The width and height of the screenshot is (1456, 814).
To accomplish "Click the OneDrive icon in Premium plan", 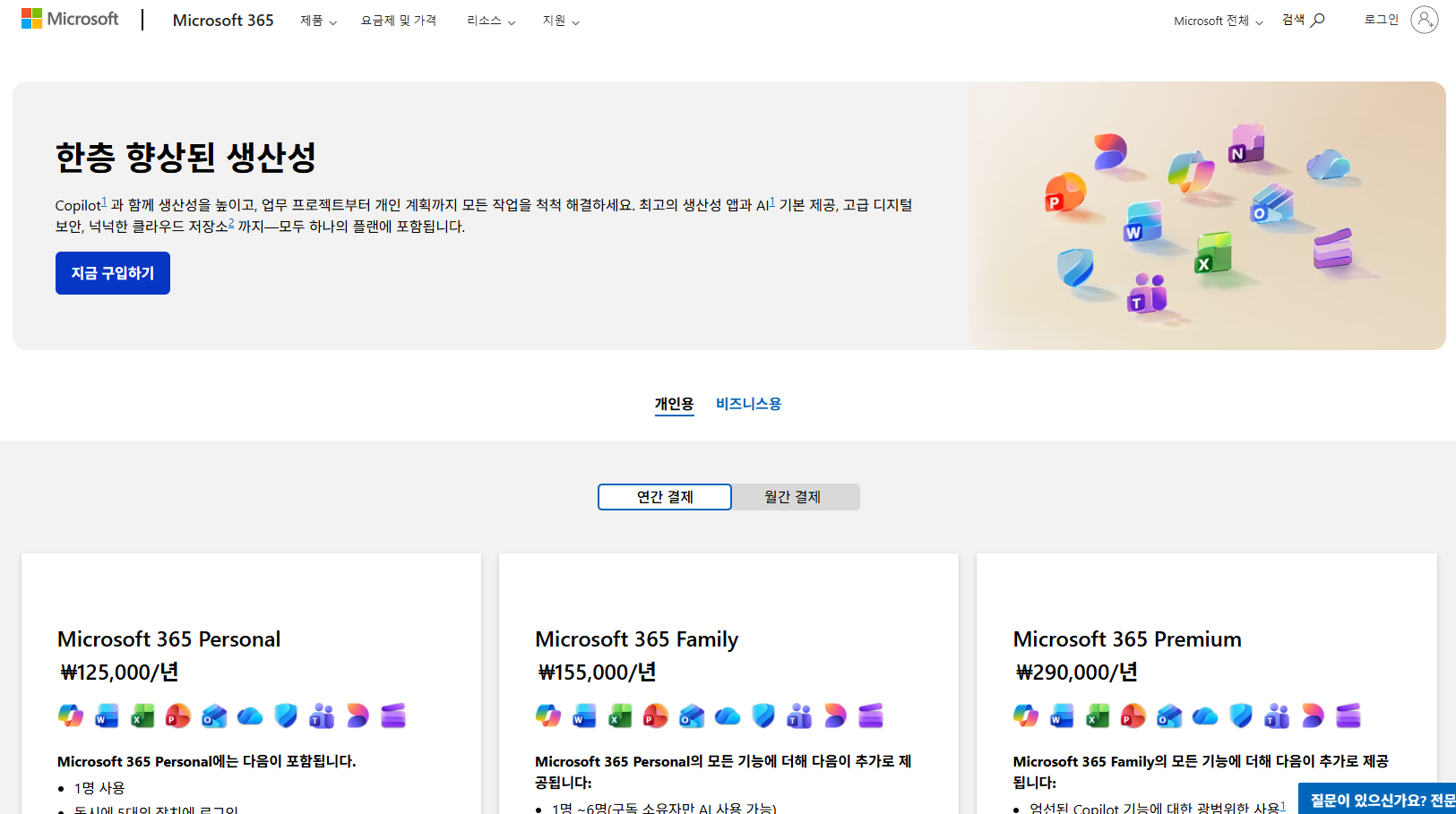I will pos(1205,715).
